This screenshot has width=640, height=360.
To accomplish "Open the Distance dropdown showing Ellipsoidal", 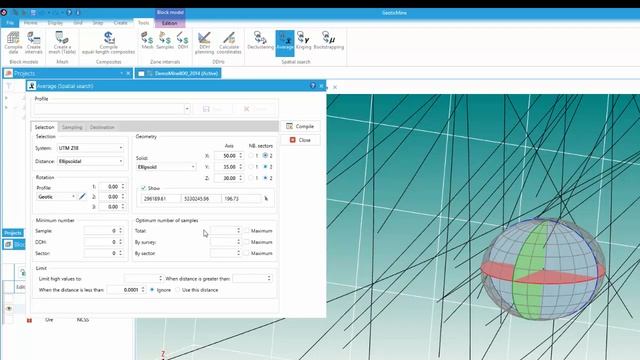I will [90, 161].
